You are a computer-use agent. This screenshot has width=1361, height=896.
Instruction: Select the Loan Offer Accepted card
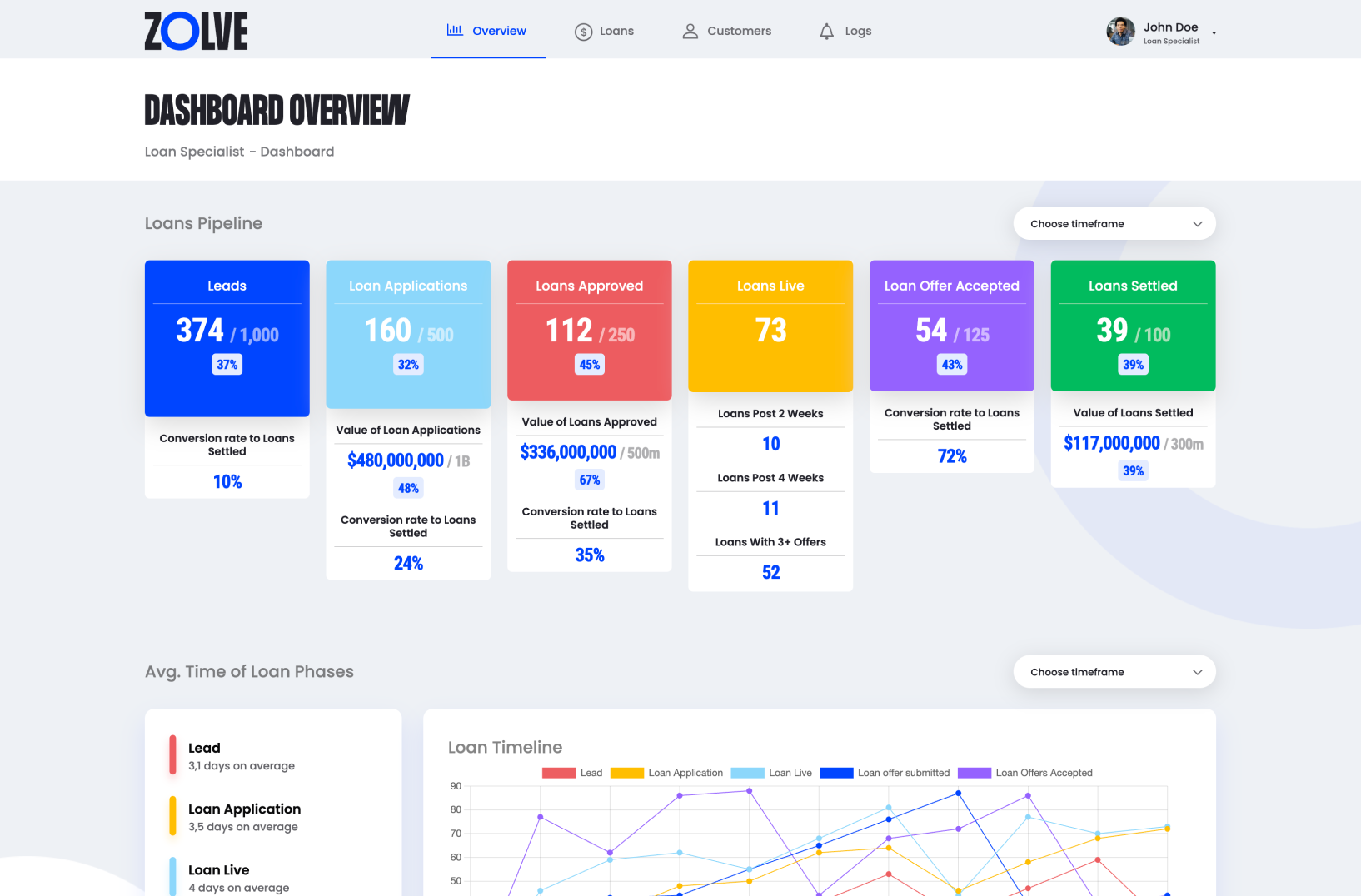pos(951,326)
